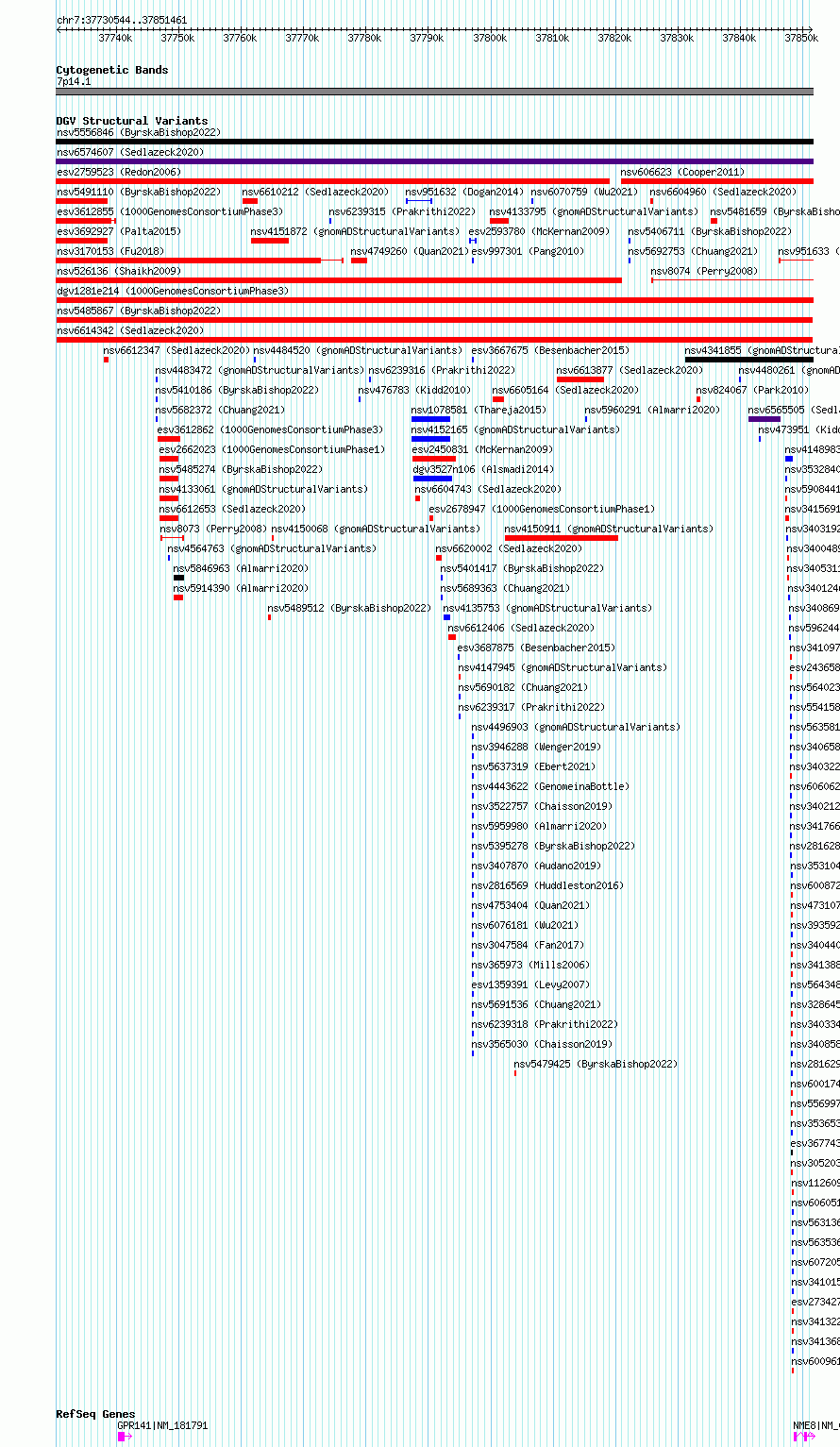Select variant dgv1281e214 (1000GenomesConsortiumPhase3)
This screenshot has height=1447, width=840.
tap(173, 291)
